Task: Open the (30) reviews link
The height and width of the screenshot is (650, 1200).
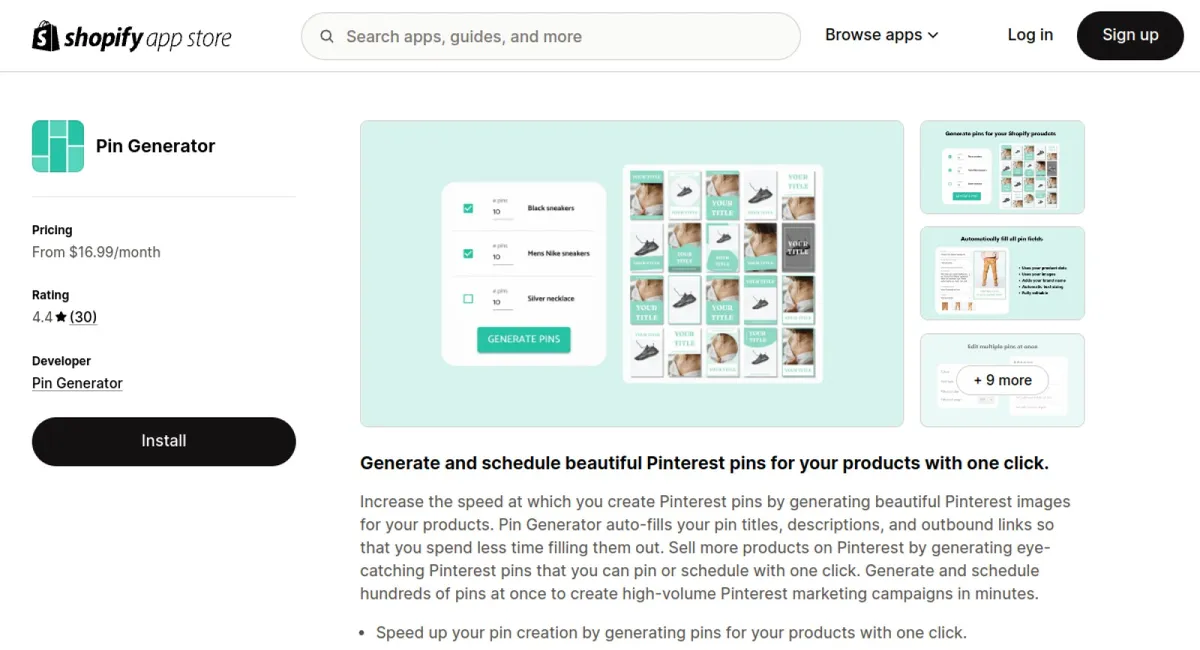Action: pos(83,317)
